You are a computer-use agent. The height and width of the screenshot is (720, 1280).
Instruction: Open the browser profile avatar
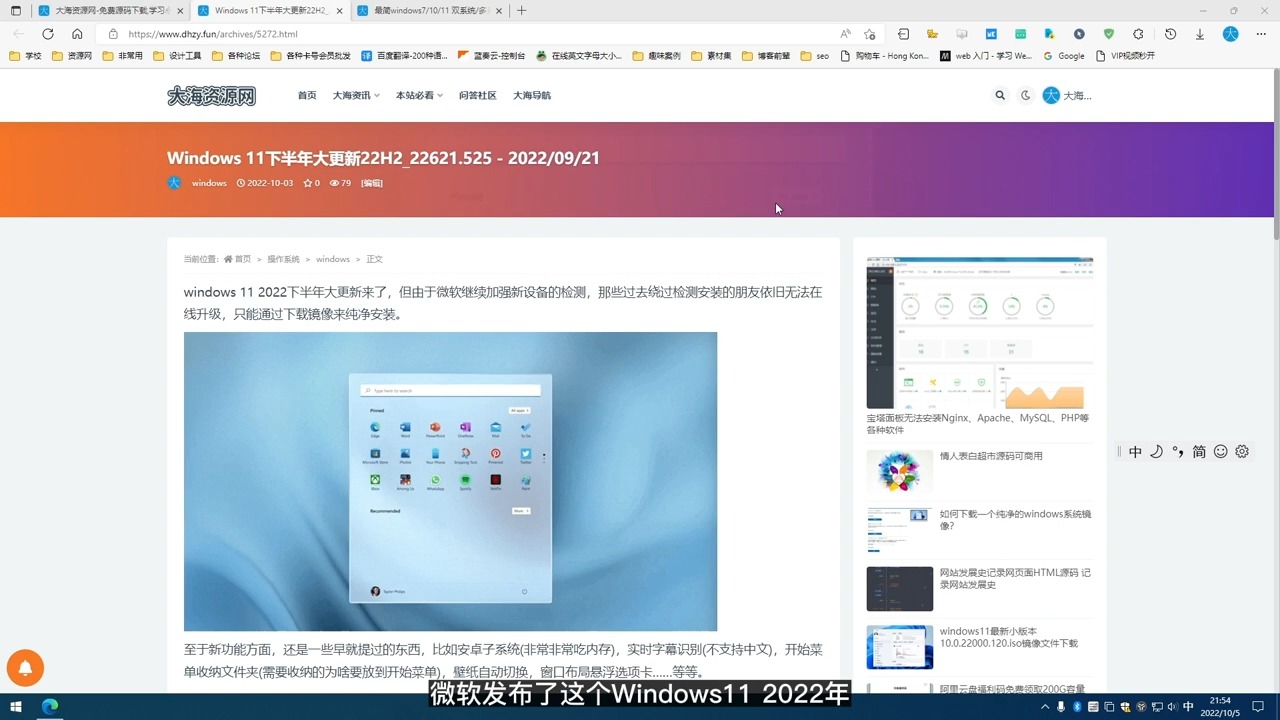(1231, 34)
